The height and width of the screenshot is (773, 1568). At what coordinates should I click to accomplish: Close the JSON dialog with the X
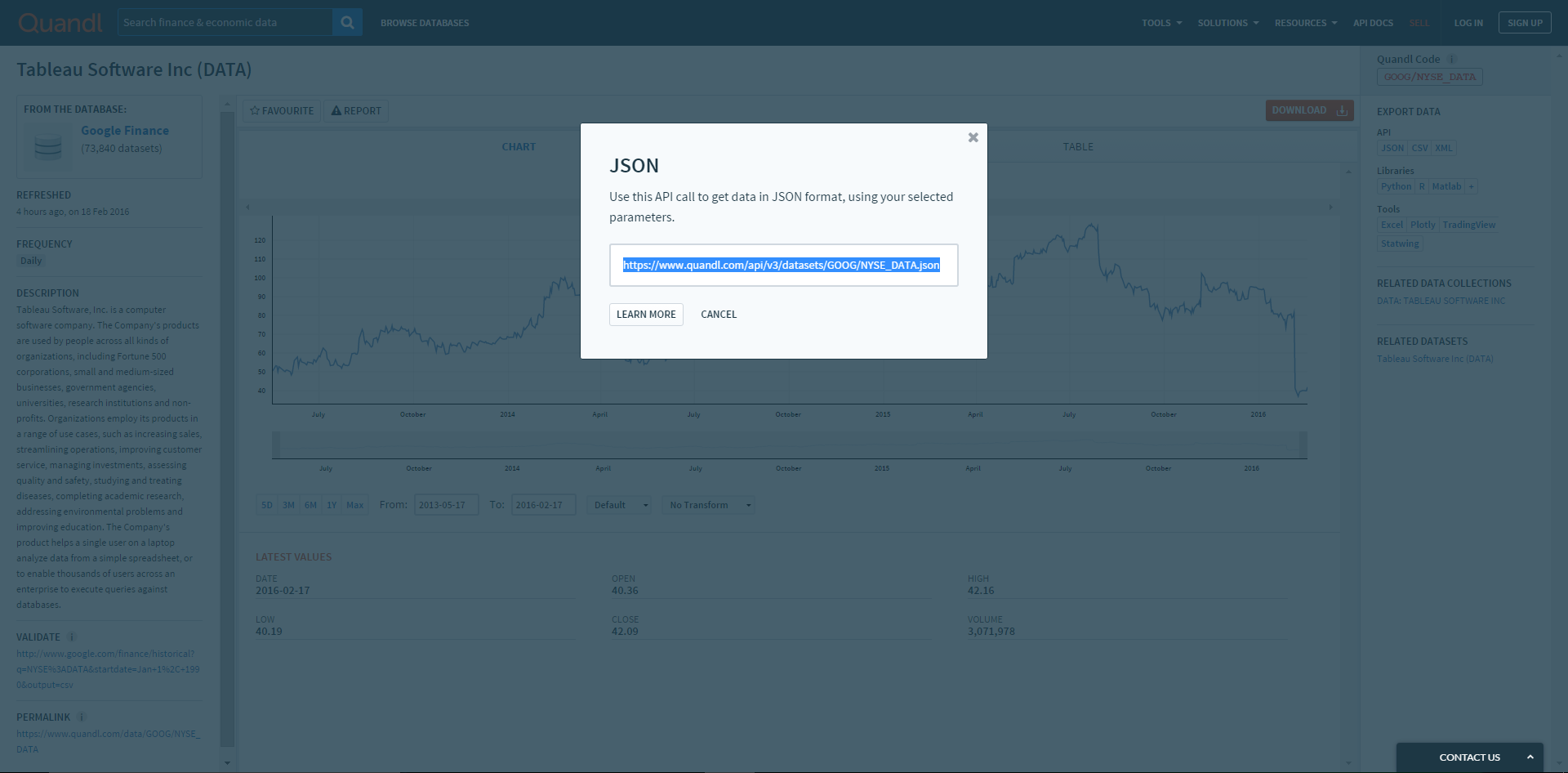[973, 137]
